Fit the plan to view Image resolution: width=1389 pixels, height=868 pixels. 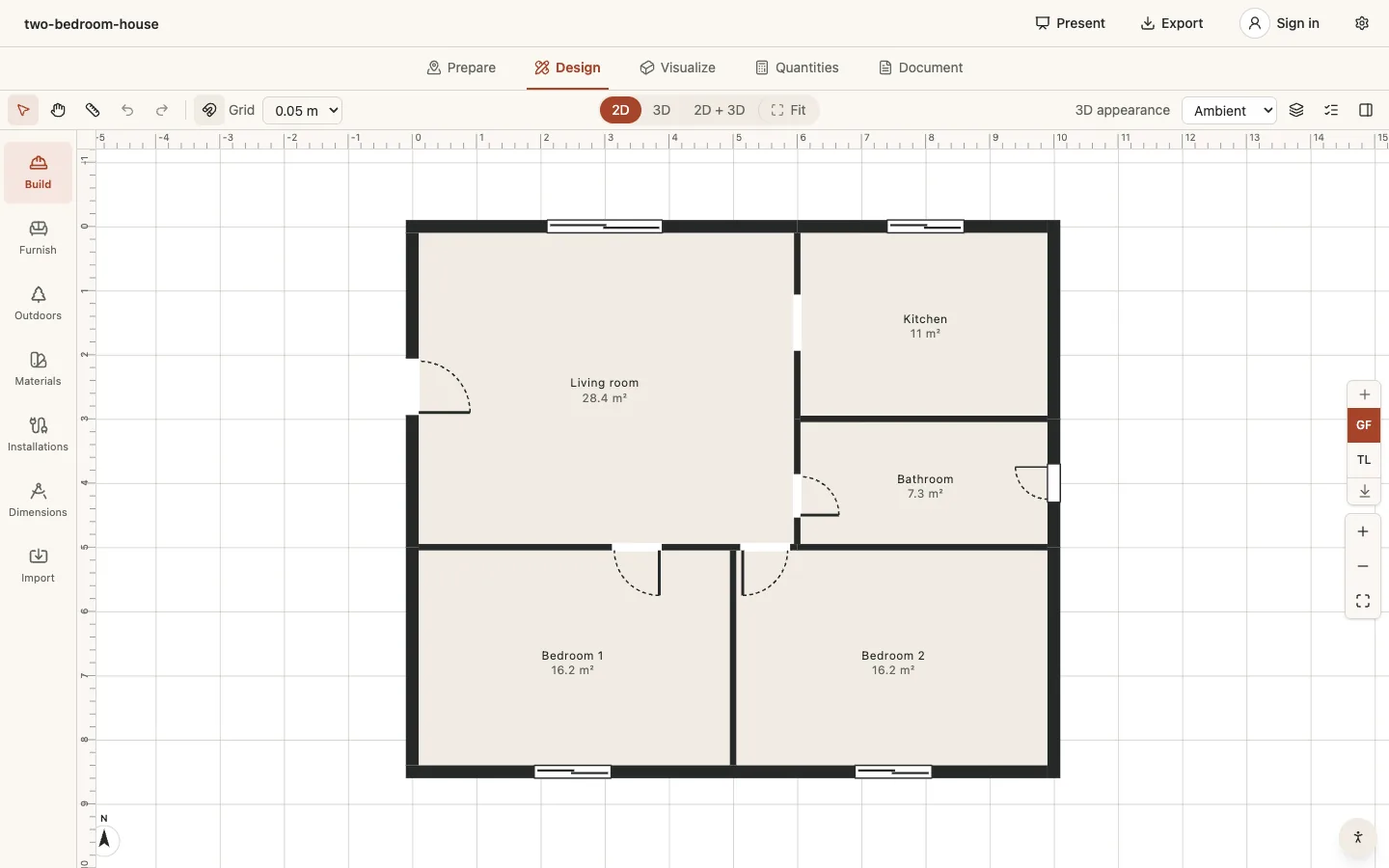pyautogui.click(x=788, y=110)
